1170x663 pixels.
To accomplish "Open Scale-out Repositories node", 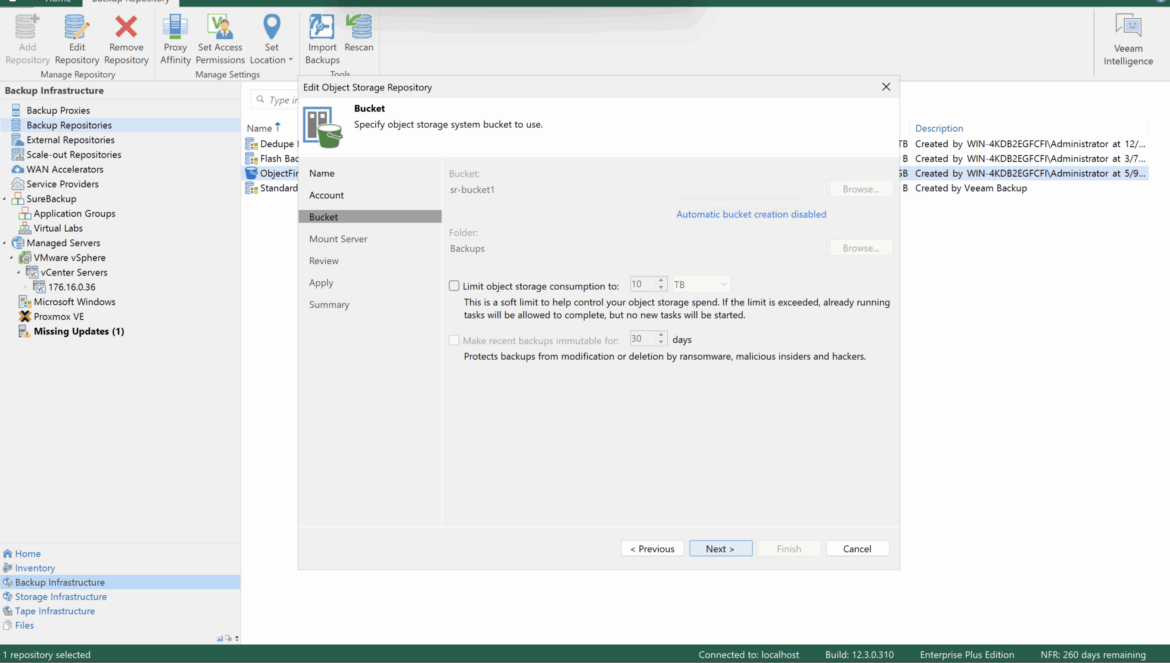I will 73,154.
